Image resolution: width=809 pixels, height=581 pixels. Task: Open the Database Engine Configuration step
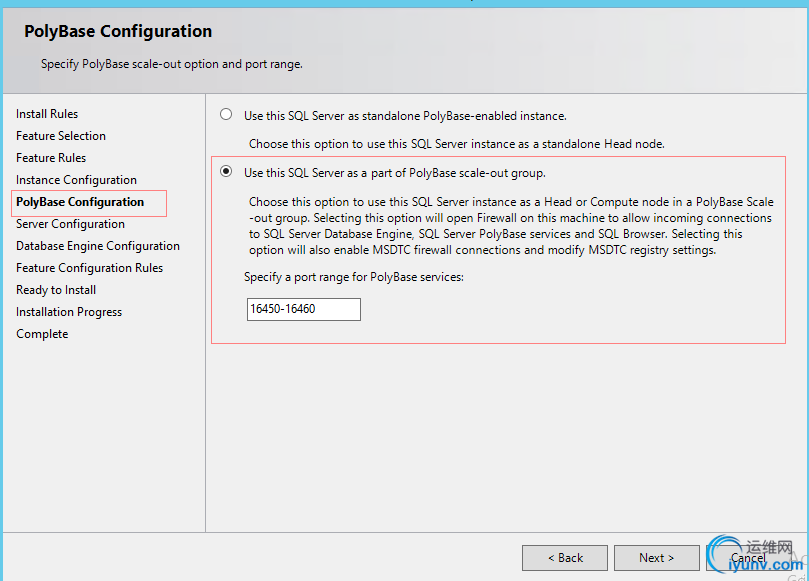98,246
